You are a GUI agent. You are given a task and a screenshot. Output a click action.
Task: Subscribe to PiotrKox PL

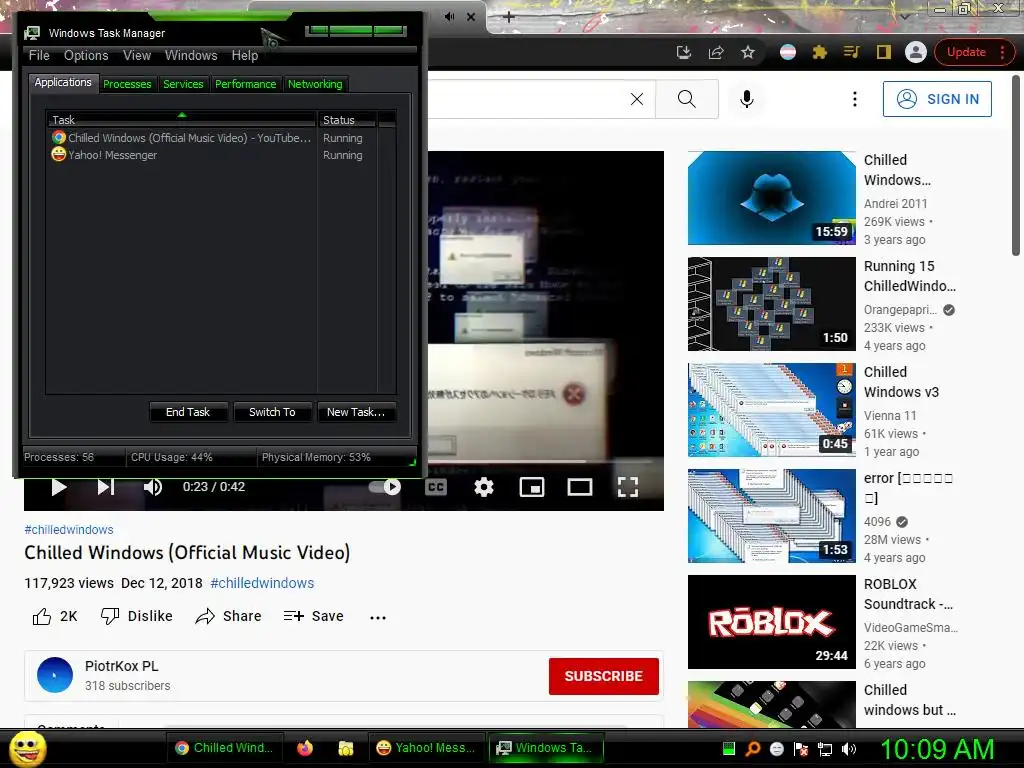point(603,676)
